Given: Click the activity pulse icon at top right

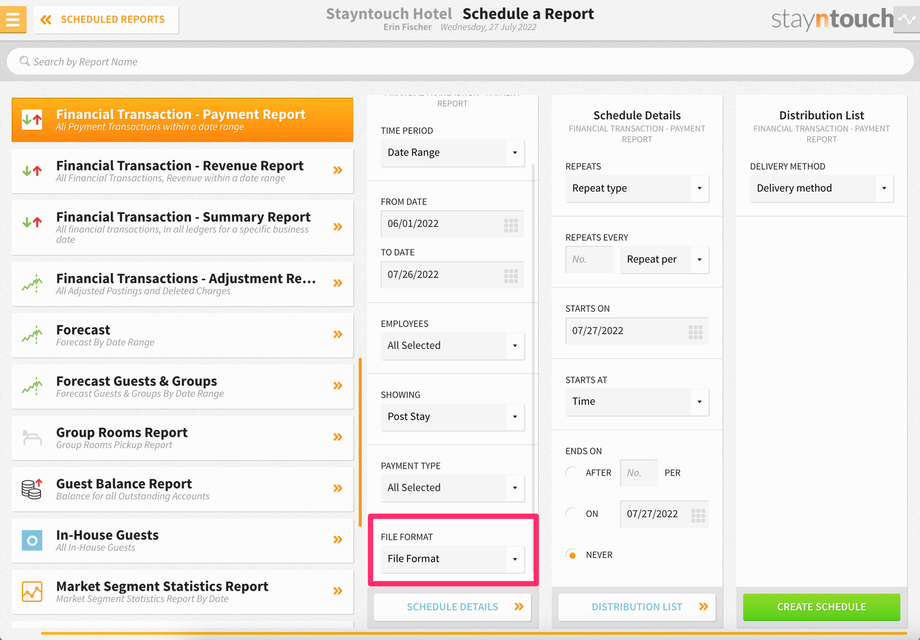Looking at the screenshot, I should click(x=907, y=19).
